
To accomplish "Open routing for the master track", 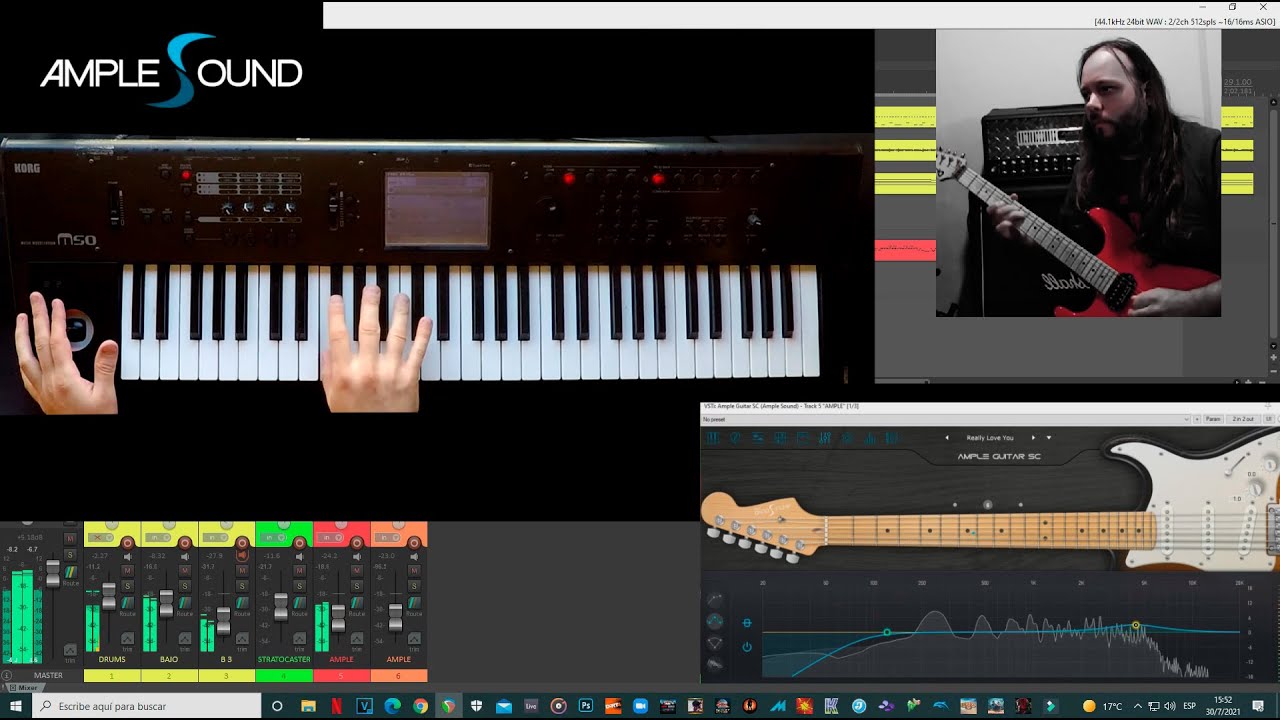I will pos(71,572).
